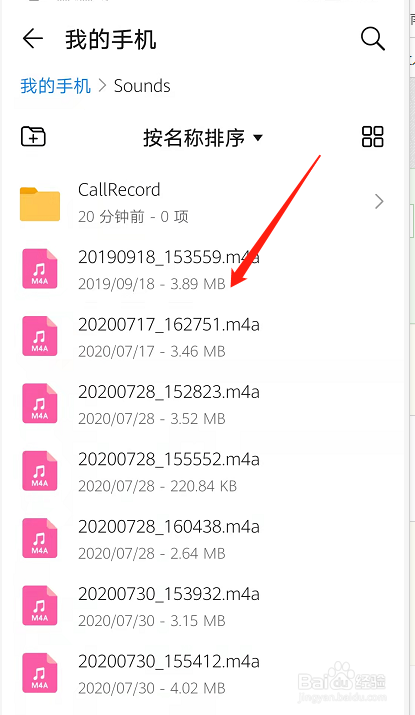Open the sort by name dropdown

coord(203,137)
